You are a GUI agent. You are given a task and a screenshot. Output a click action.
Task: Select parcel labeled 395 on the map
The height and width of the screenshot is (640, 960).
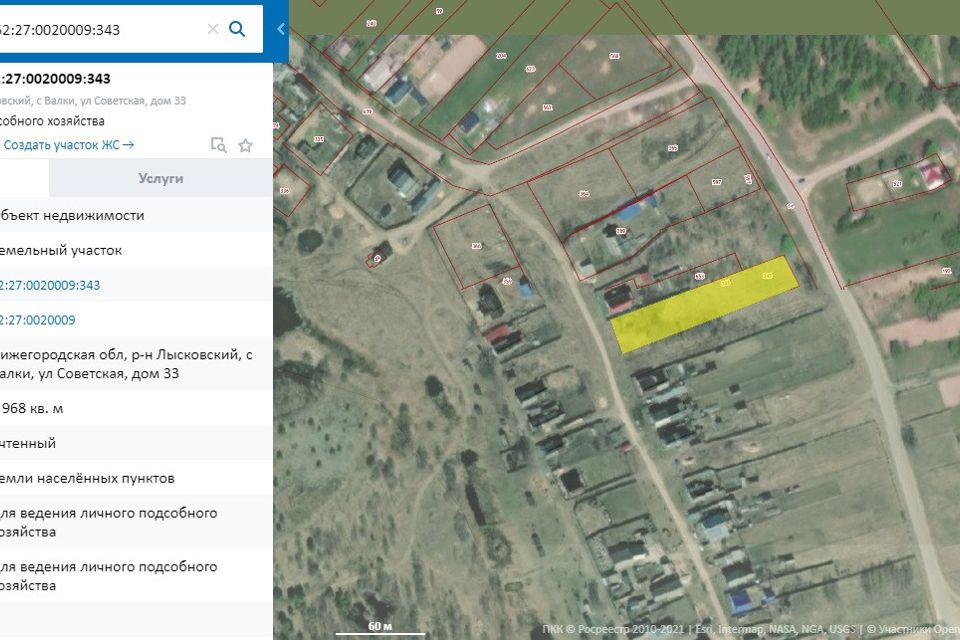tap(672, 148)
